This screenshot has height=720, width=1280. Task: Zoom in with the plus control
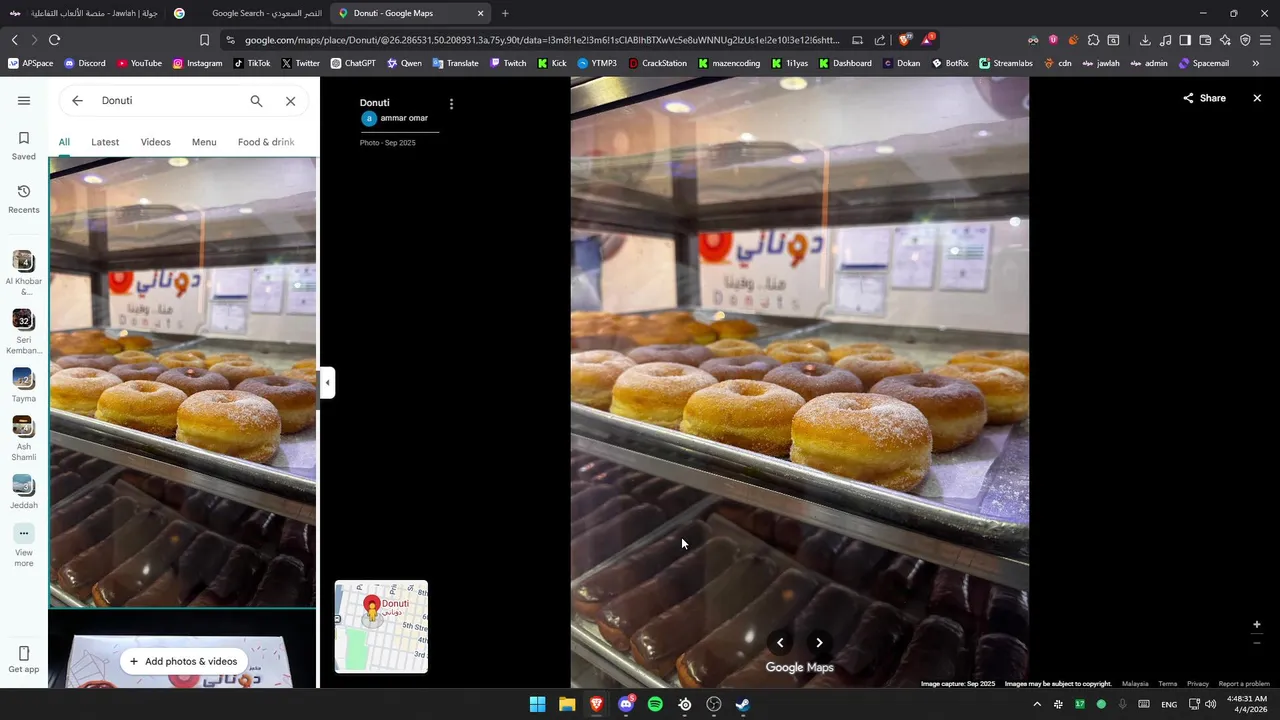pos(1257,625)
